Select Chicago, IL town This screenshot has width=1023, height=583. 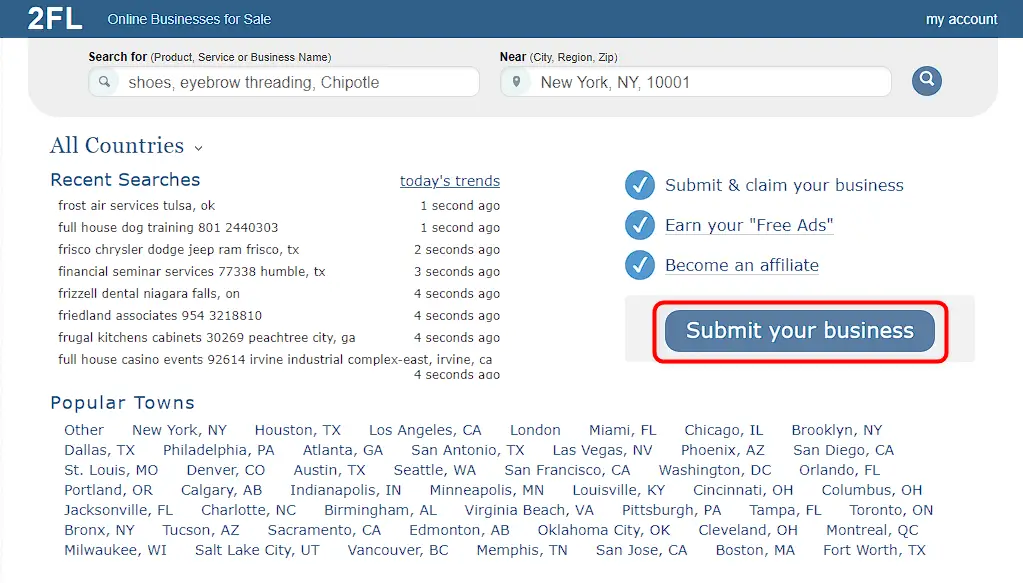[724, 430]
